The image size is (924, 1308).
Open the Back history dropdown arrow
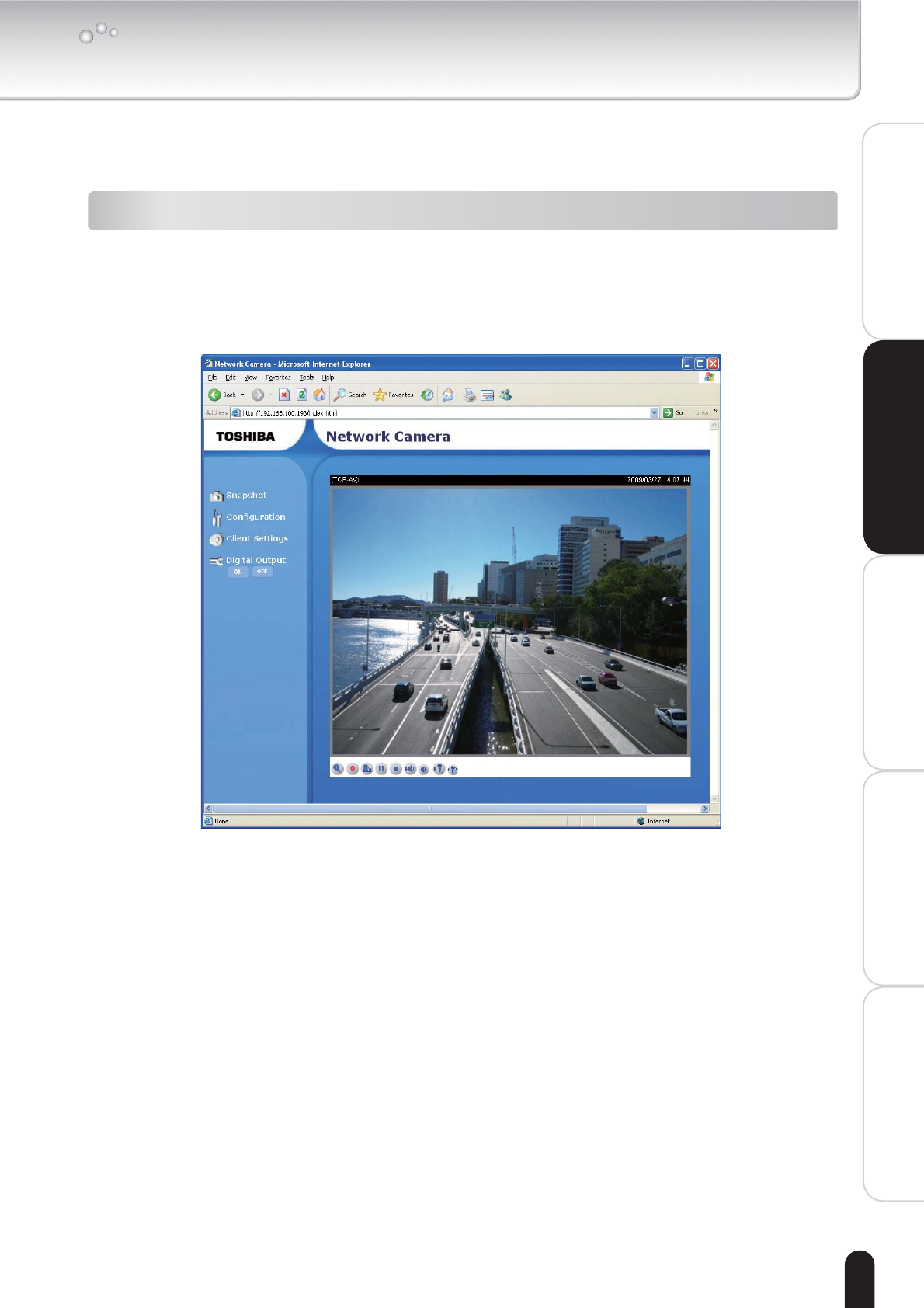tap(242, 395)
